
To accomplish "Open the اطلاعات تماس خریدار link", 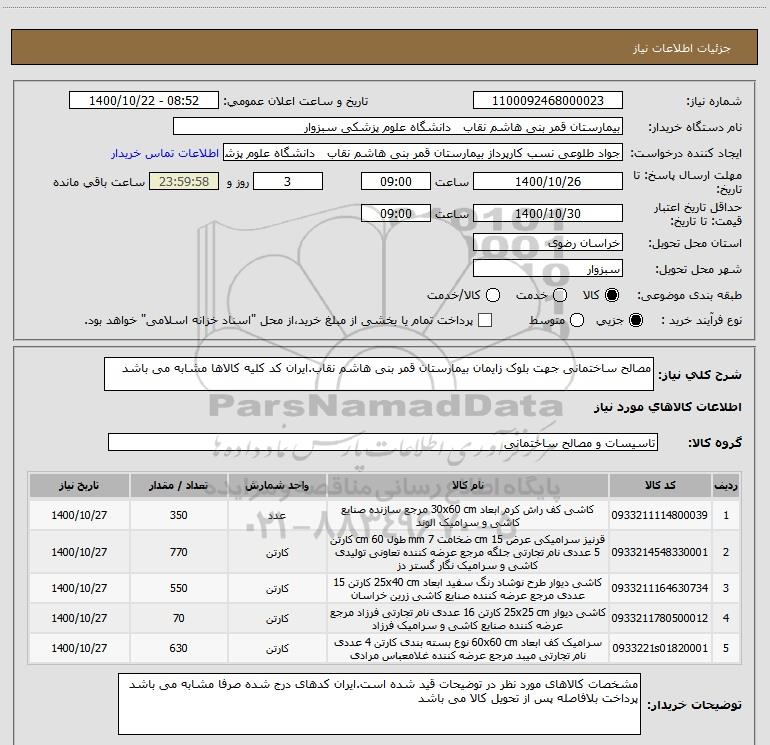I will pos(165,153).
